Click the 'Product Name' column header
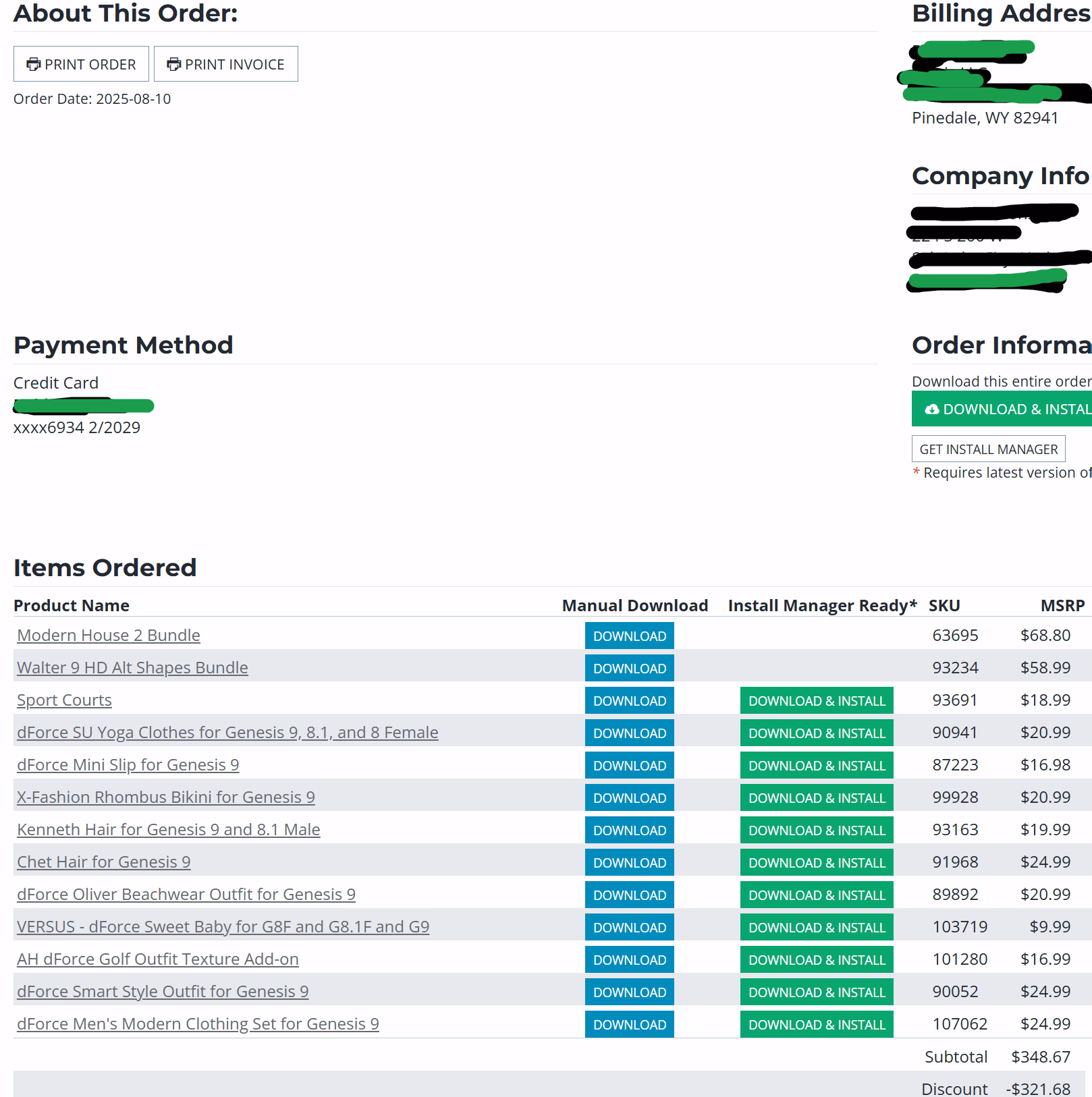 [x=72, y=606]
